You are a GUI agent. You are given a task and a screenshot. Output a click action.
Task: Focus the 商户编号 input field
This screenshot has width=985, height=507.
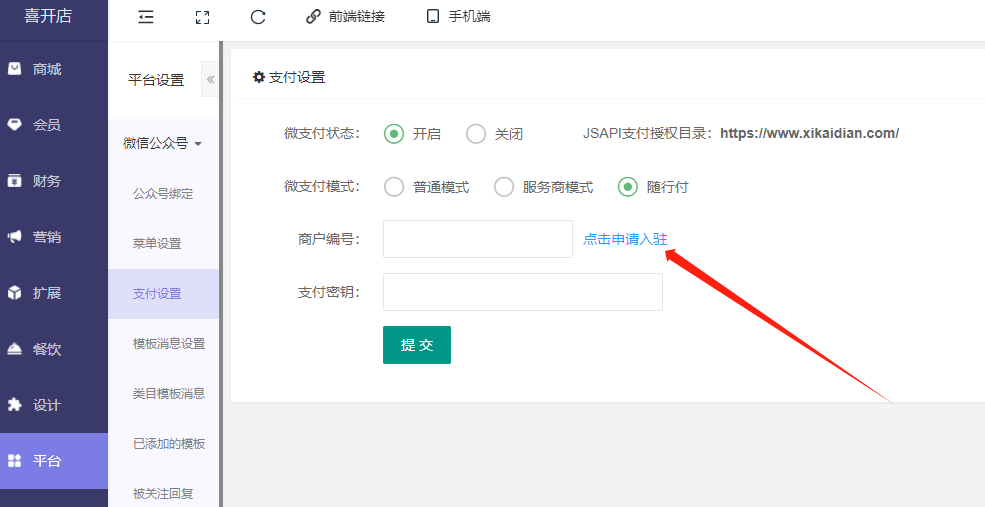pyautogui.click(x=478, y=239)
